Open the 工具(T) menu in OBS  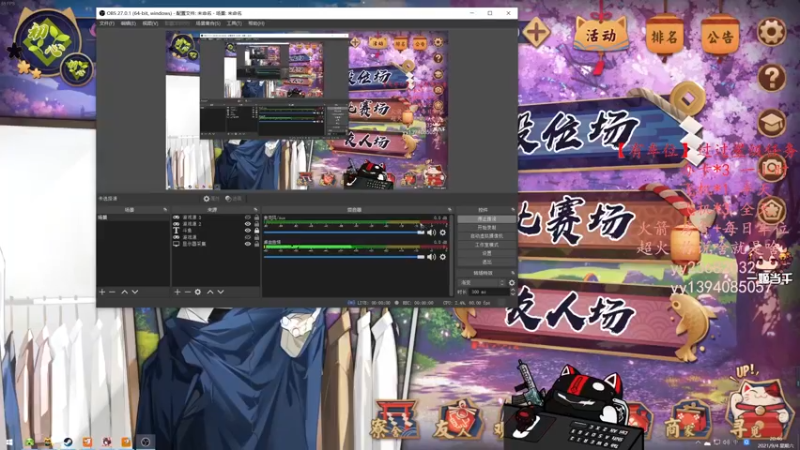[x=234, y=23]
